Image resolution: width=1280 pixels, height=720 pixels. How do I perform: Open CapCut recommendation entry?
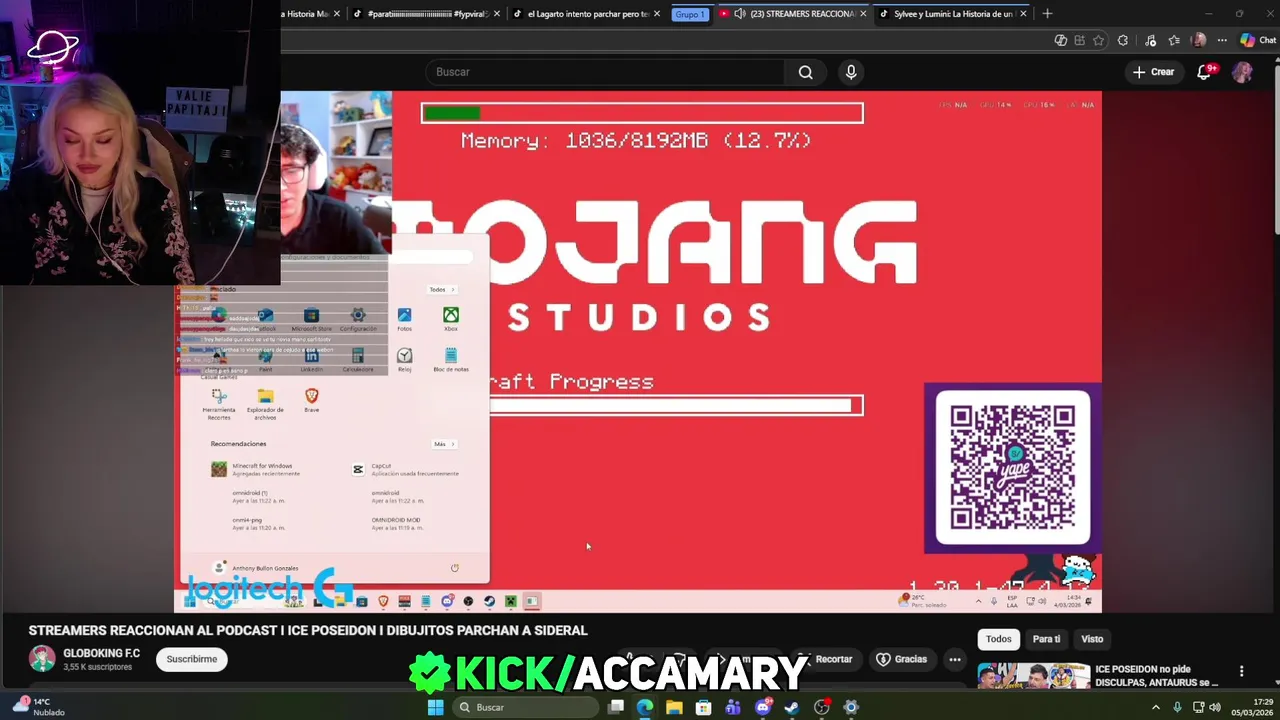coord(404,469)
